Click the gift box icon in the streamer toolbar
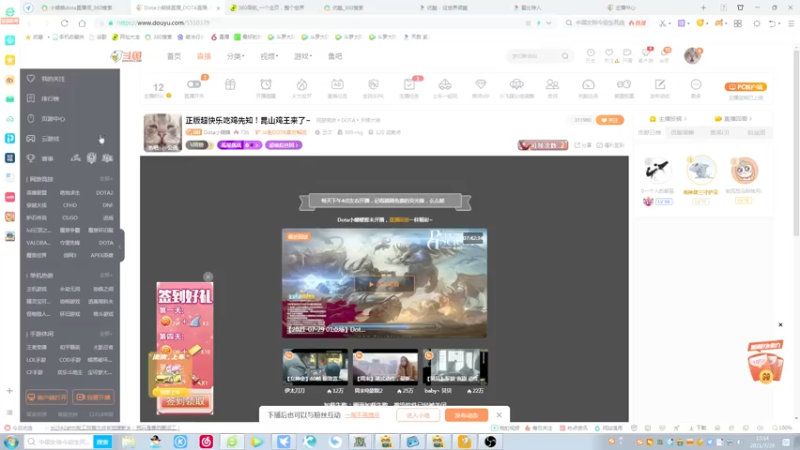The height and width of the screenshot is (450, 800). 230,84
